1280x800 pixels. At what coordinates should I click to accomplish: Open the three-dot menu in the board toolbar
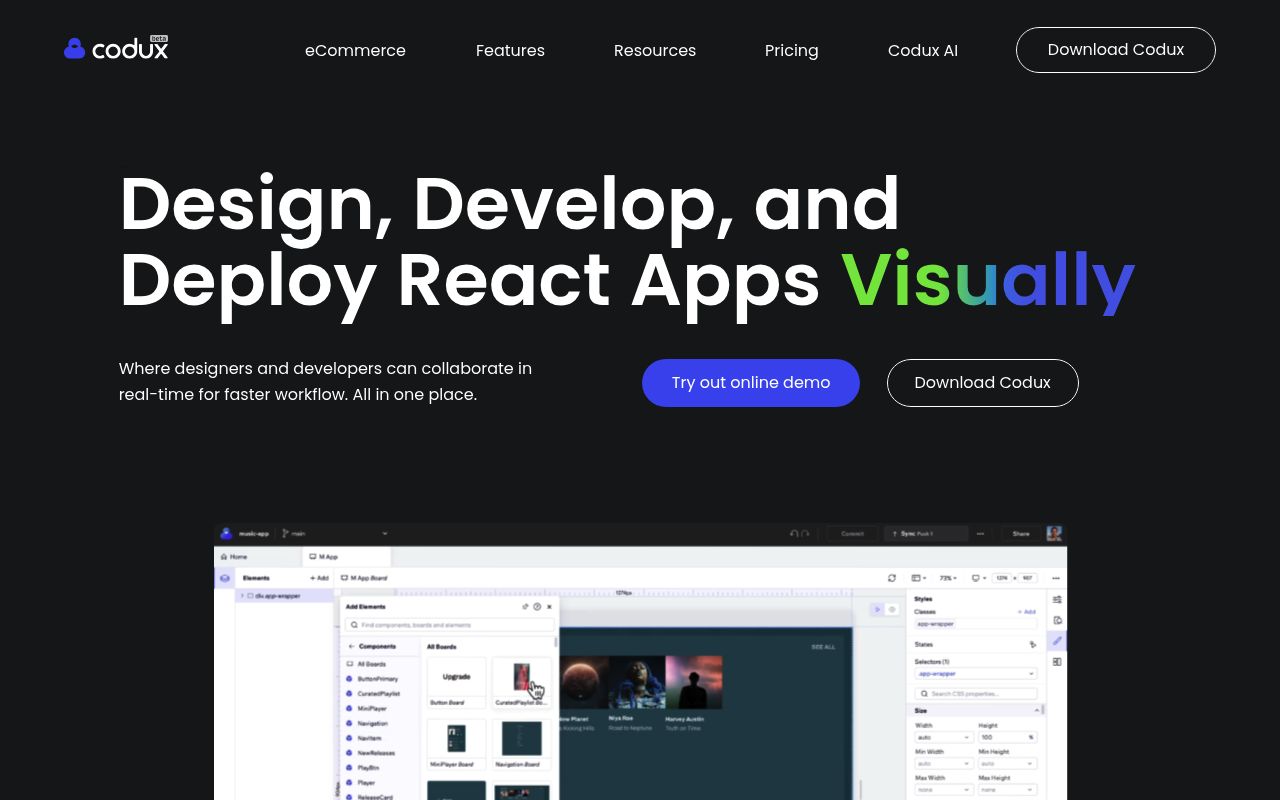[x=1056, y=578]
